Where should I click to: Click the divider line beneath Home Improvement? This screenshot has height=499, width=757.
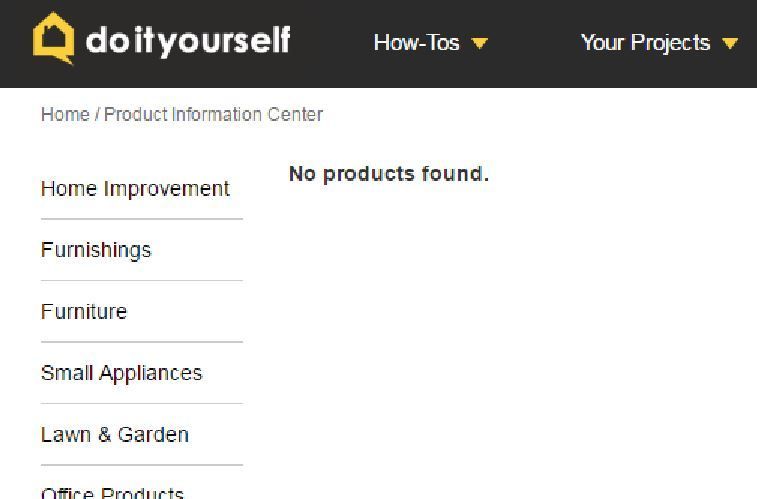click(x=142, y=219)
